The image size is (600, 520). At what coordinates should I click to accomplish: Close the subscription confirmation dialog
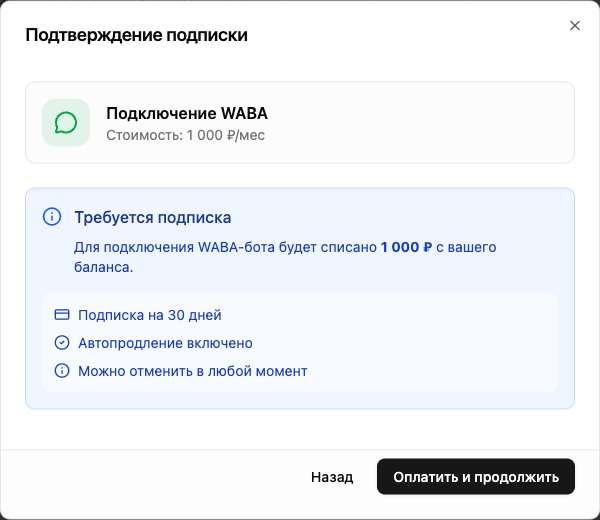[574, 26]
